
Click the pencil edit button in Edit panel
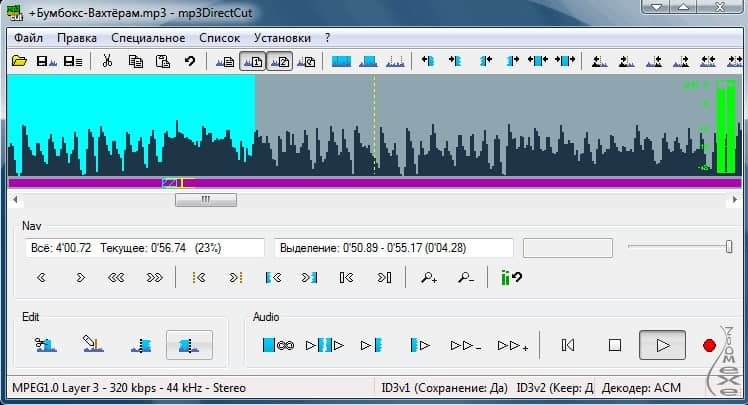tap(93, 345)
